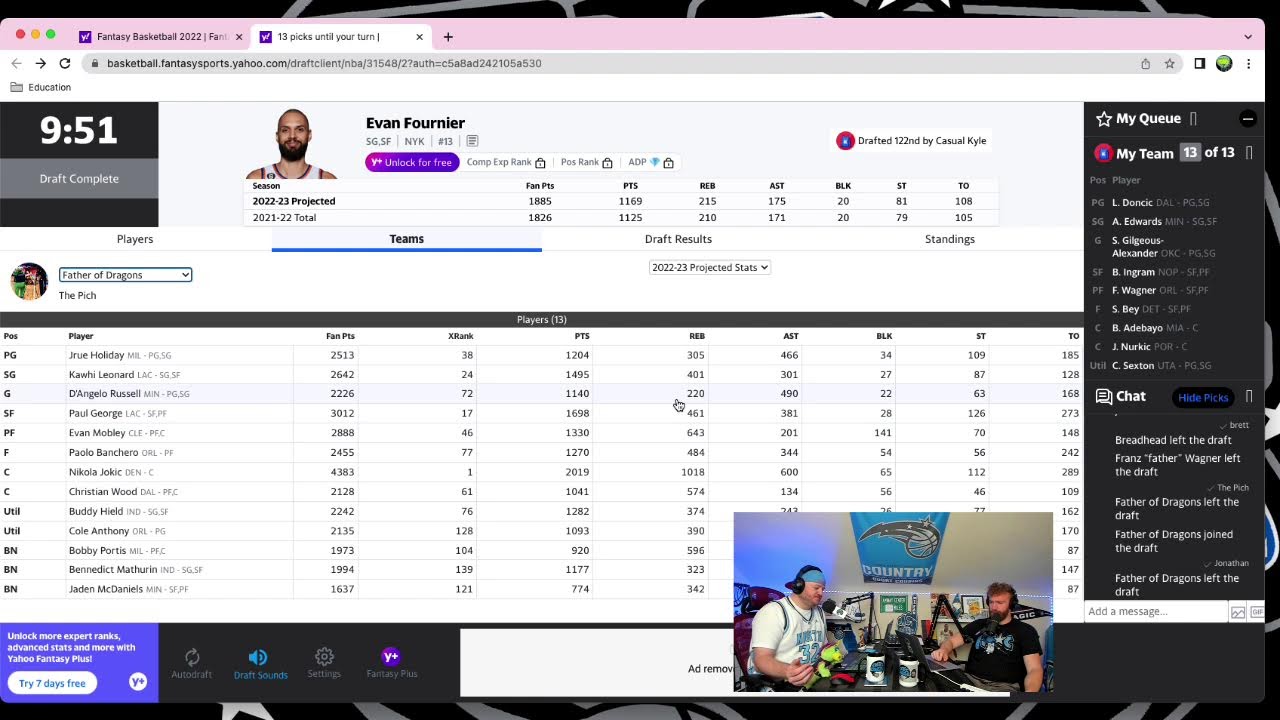Sort by the XRank column header

[460, 336]
